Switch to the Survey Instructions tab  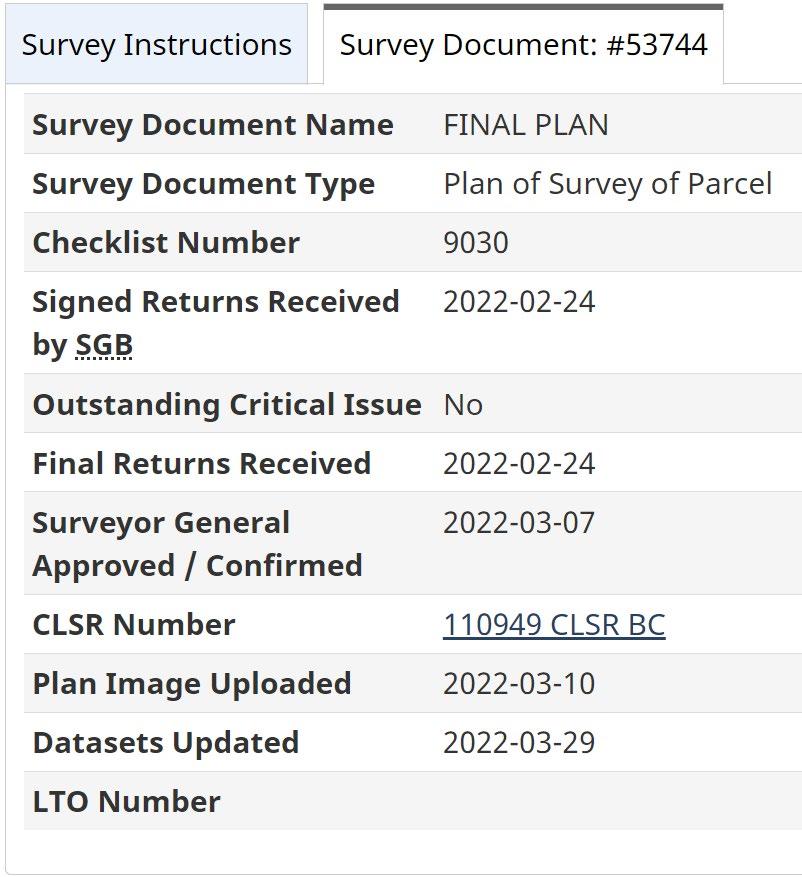pyautogui.click(x=156, y=45)
